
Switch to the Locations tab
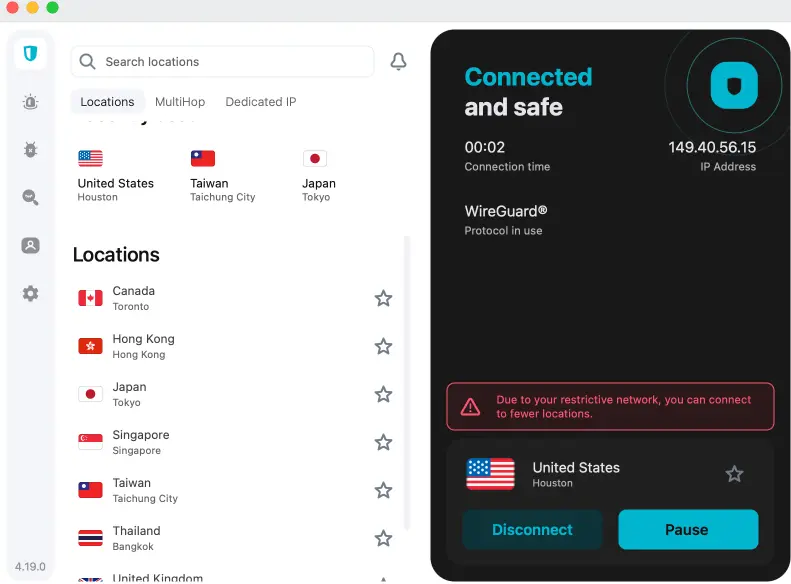(x=107, y=102)
